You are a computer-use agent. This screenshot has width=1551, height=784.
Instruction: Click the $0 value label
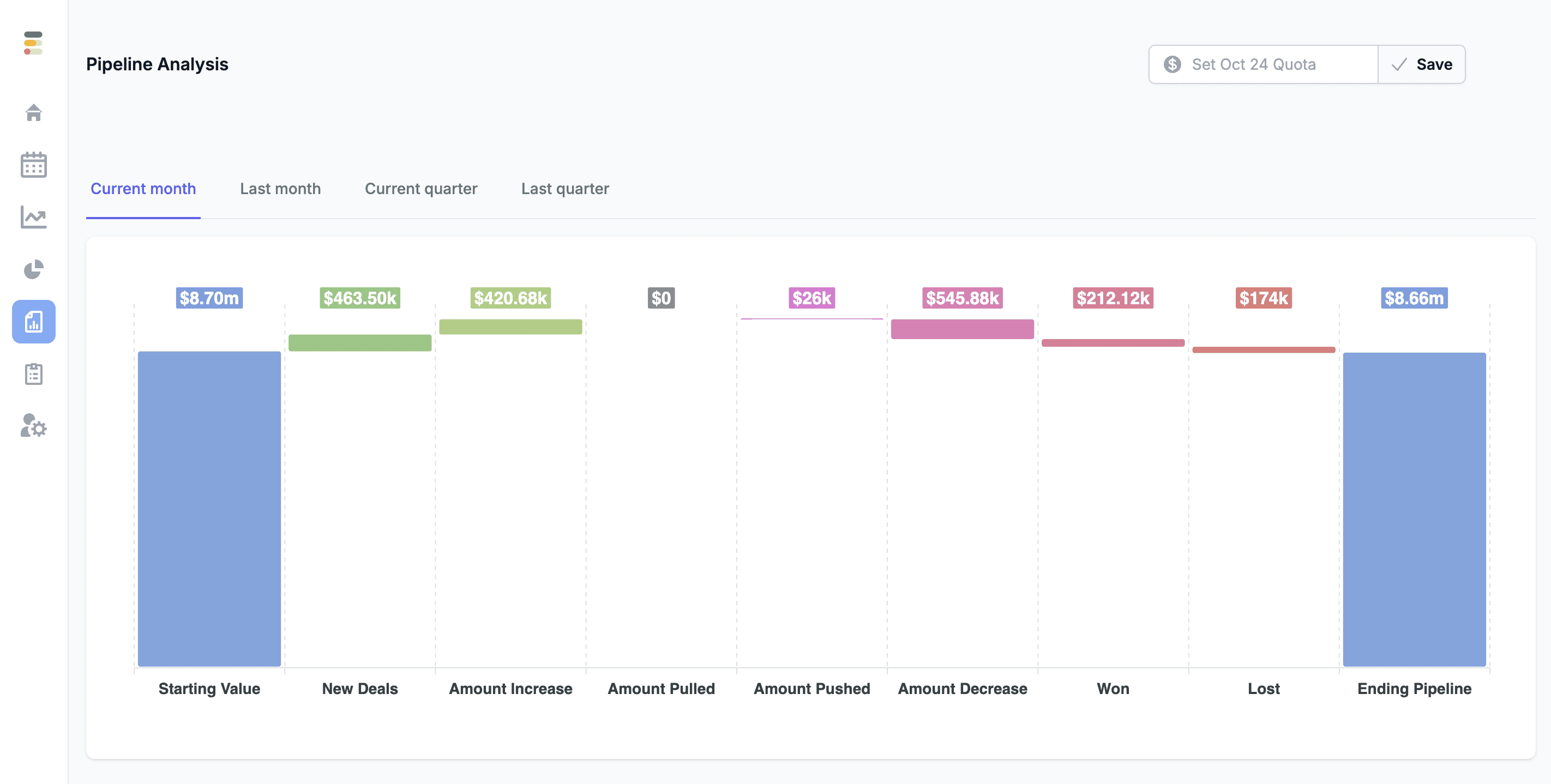coord(661,298)
